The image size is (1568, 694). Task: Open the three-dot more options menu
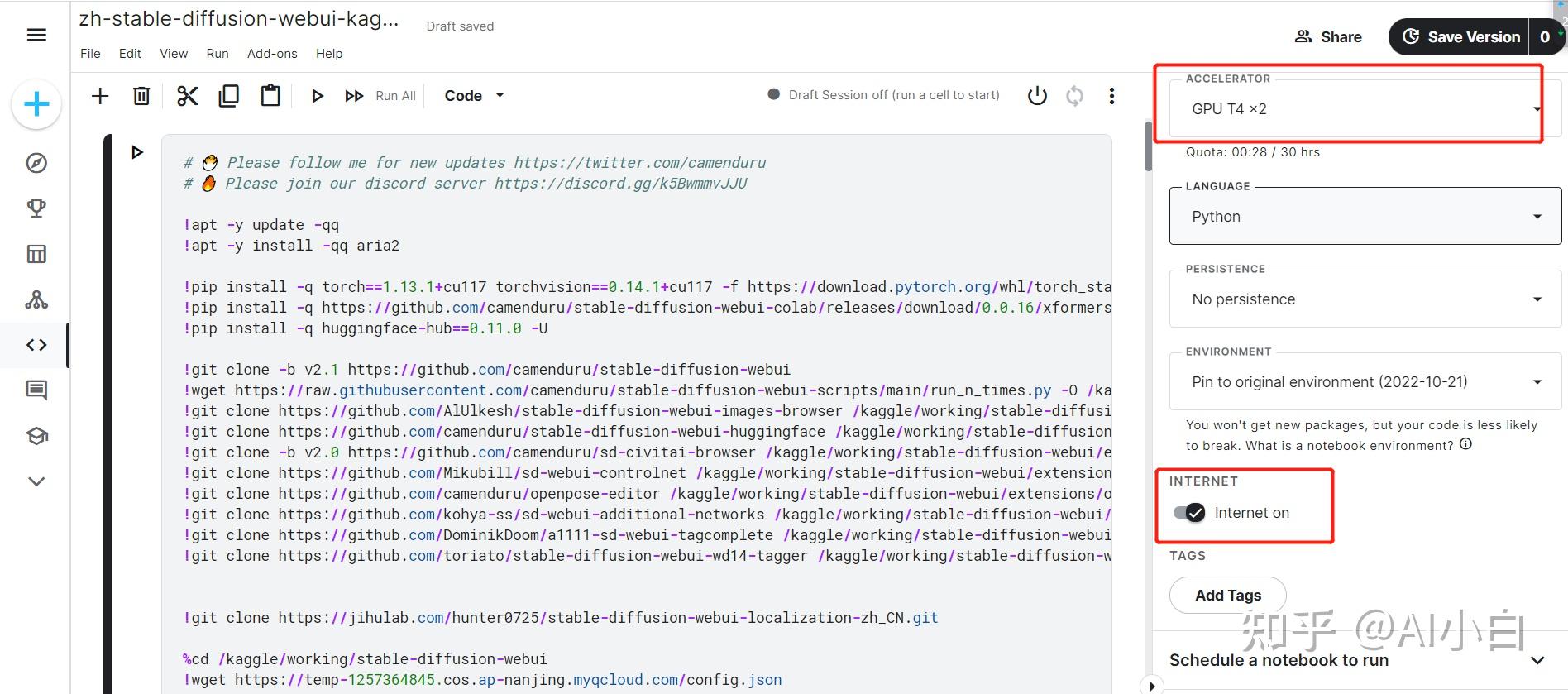pyautogui.click(x=1111, y=96)
